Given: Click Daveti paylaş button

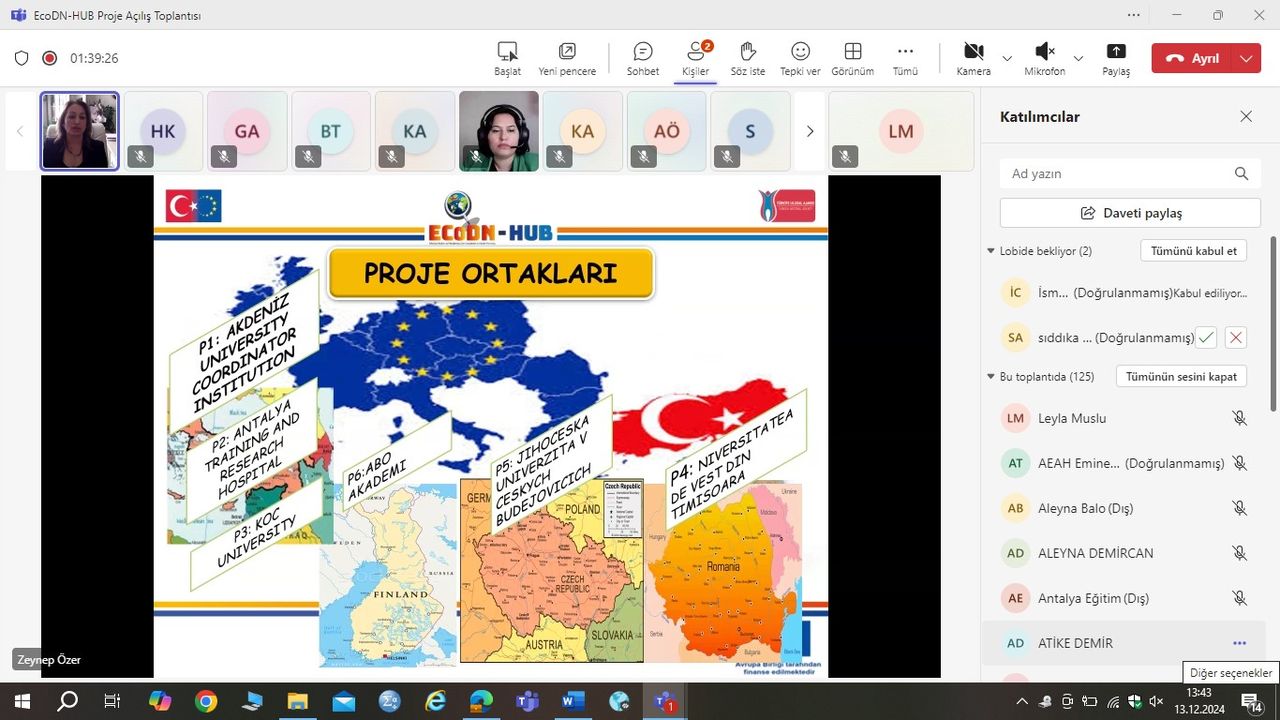Looking at the screenshot, I should coord(1130,213).
